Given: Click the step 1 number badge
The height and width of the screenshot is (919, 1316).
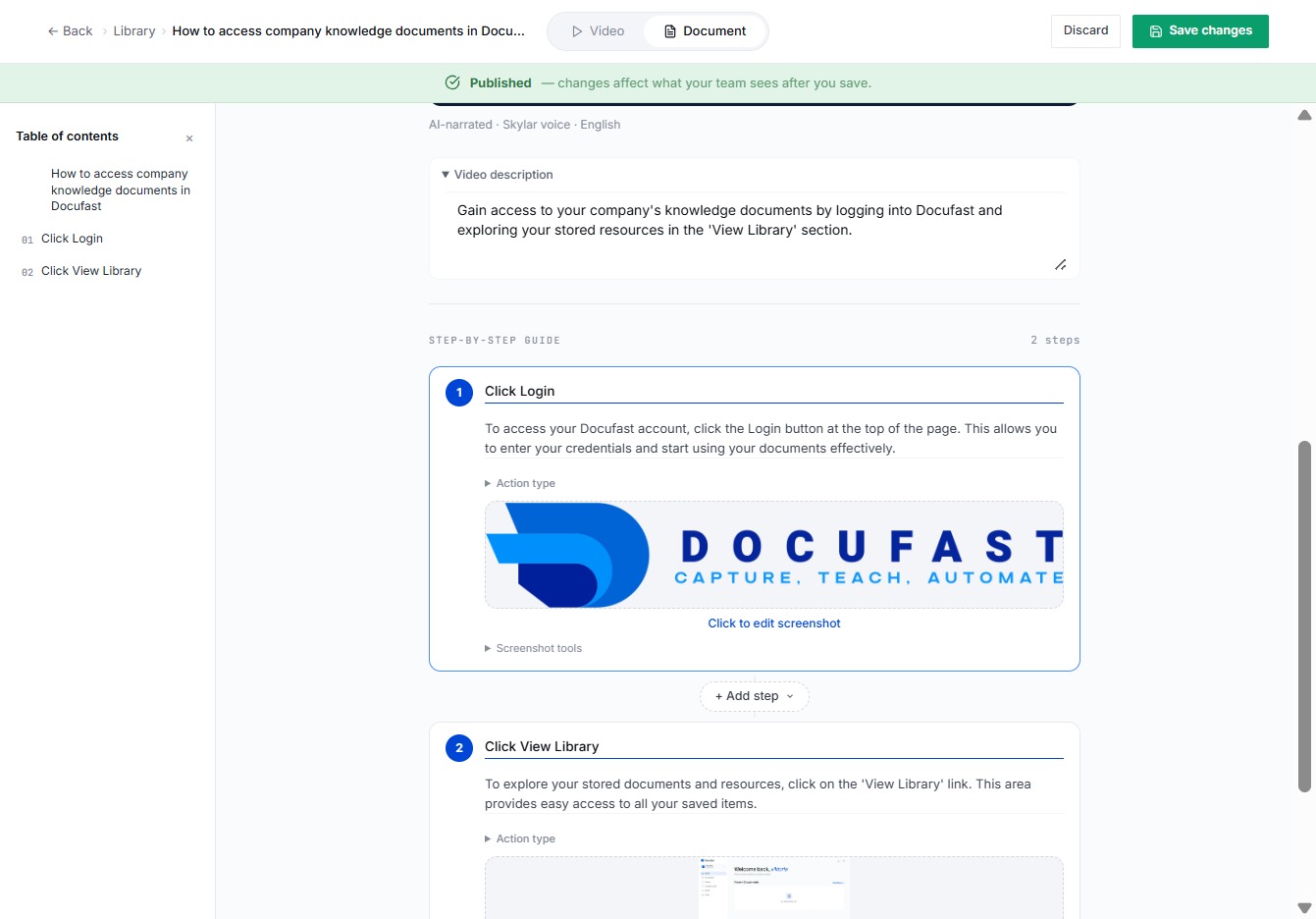Looking at the screenshot, I should click(459, 393).
